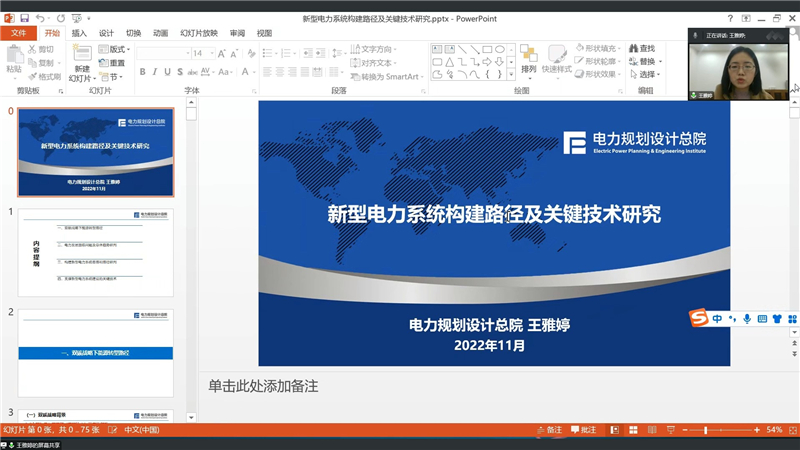Expand the shapes gallery More arrow
The image size is (800, 450).
point(511,74)
